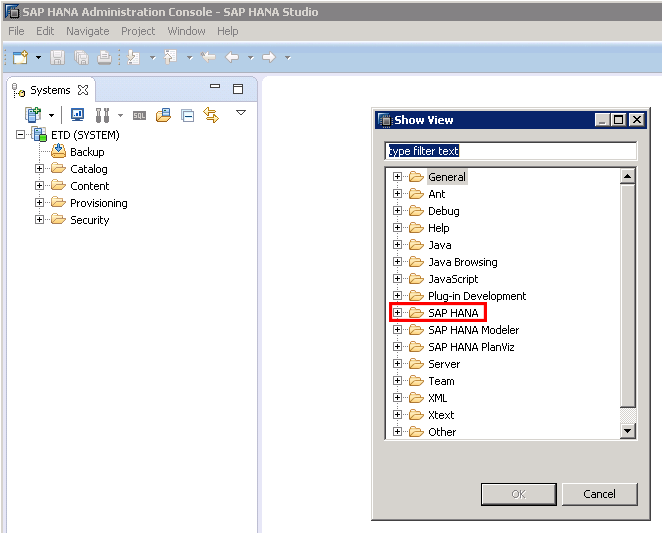The image size is (662, 533).
Task: Open the Navigate menu
Action: tap(87, 31)
